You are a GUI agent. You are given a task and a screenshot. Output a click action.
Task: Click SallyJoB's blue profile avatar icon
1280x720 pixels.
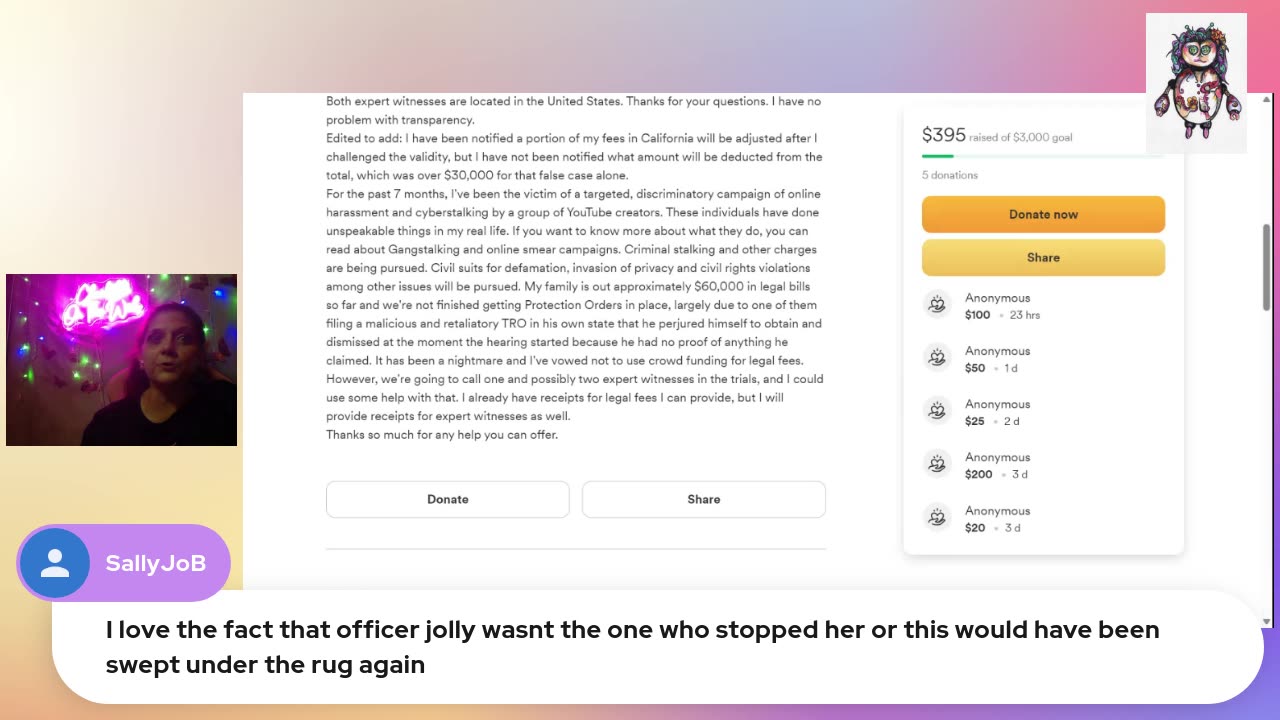[x=55, y=563]
